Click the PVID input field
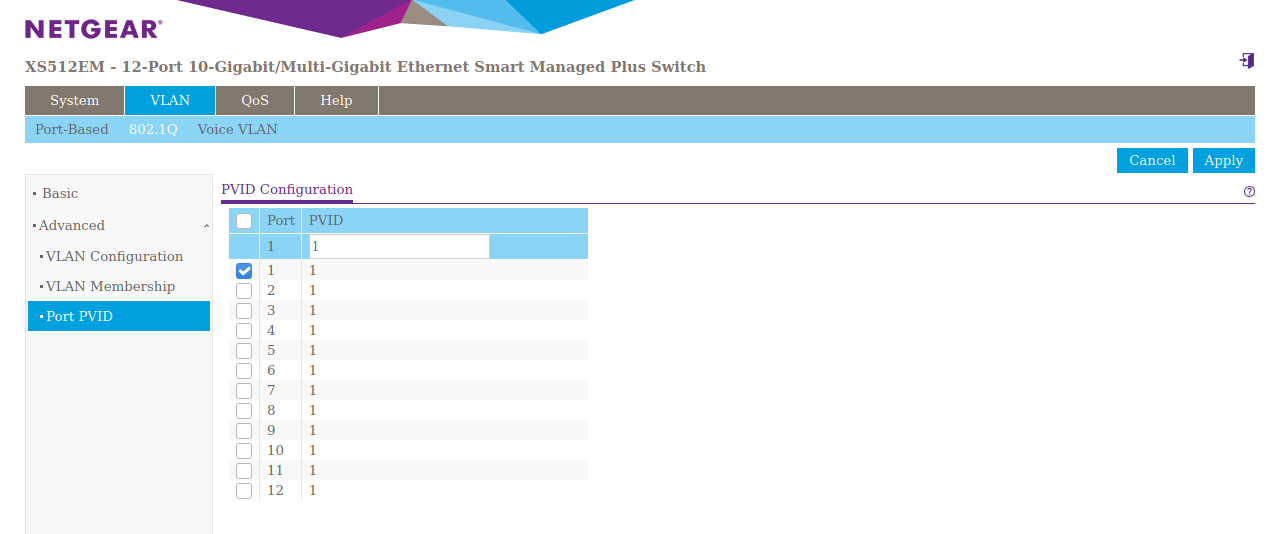This screenshot has width=1280, height=534. click(x=399, y=246)
